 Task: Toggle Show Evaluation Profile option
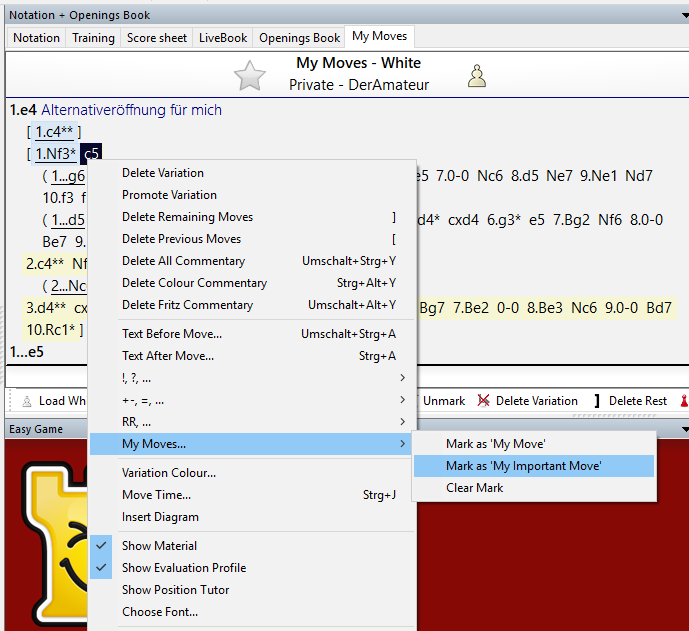click(183, 568)
